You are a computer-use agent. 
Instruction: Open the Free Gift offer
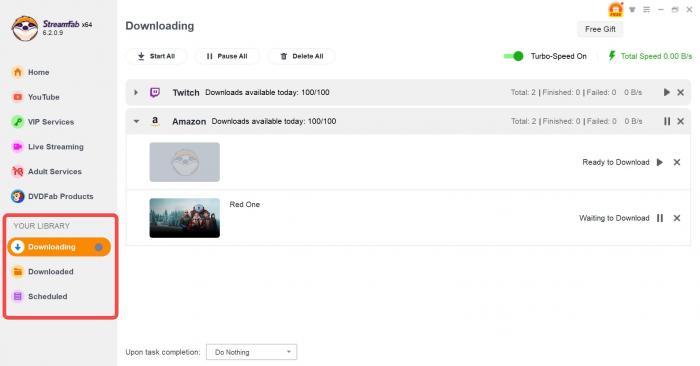click(600, 29)
